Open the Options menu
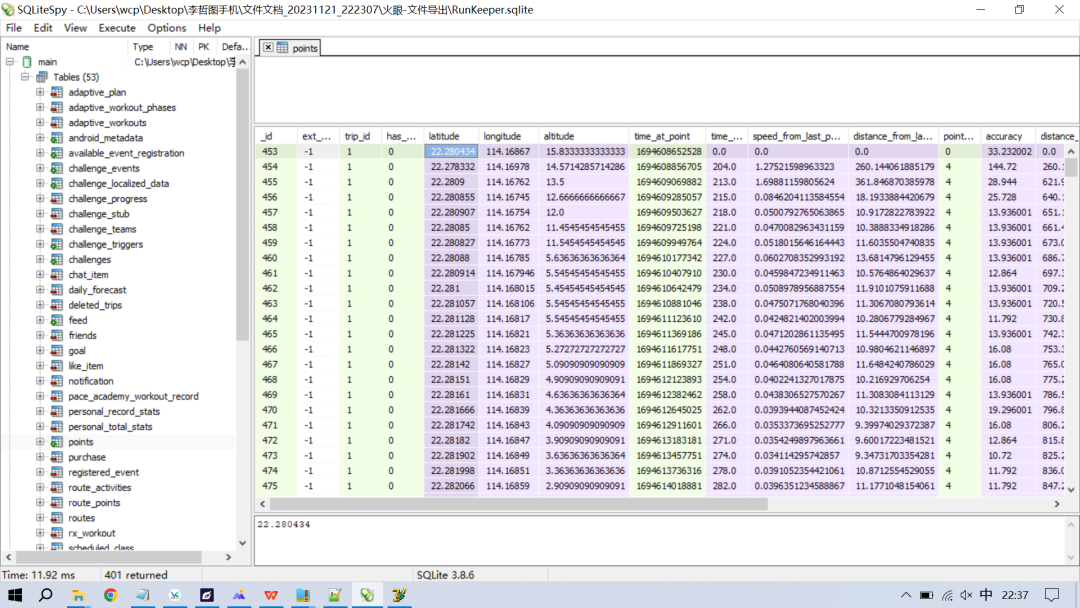The height and width of the screenshot is (608, 1080). coord(167,28)
